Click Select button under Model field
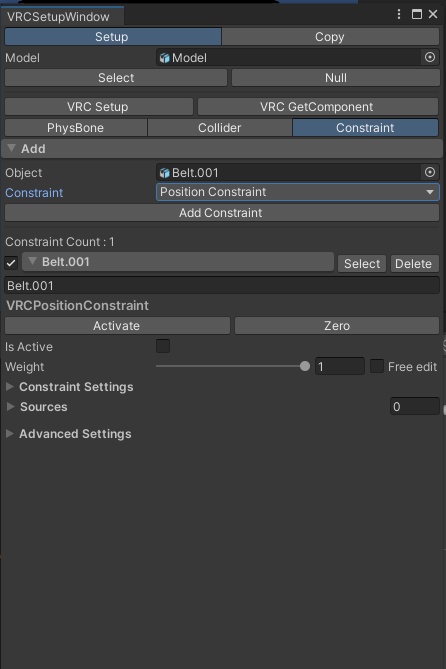This screenshot has height=669, width=446. click(x=116, y=78)
